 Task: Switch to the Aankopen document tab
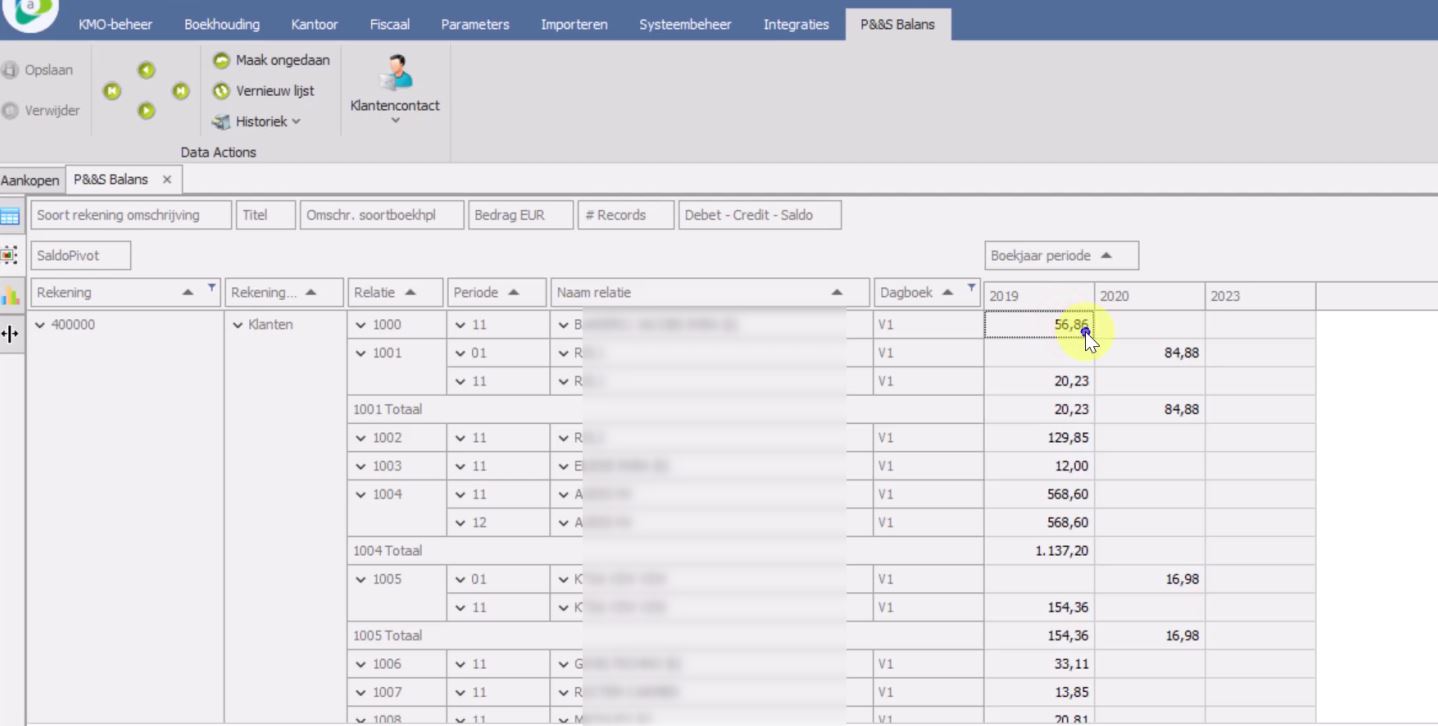tap(31, 180)
